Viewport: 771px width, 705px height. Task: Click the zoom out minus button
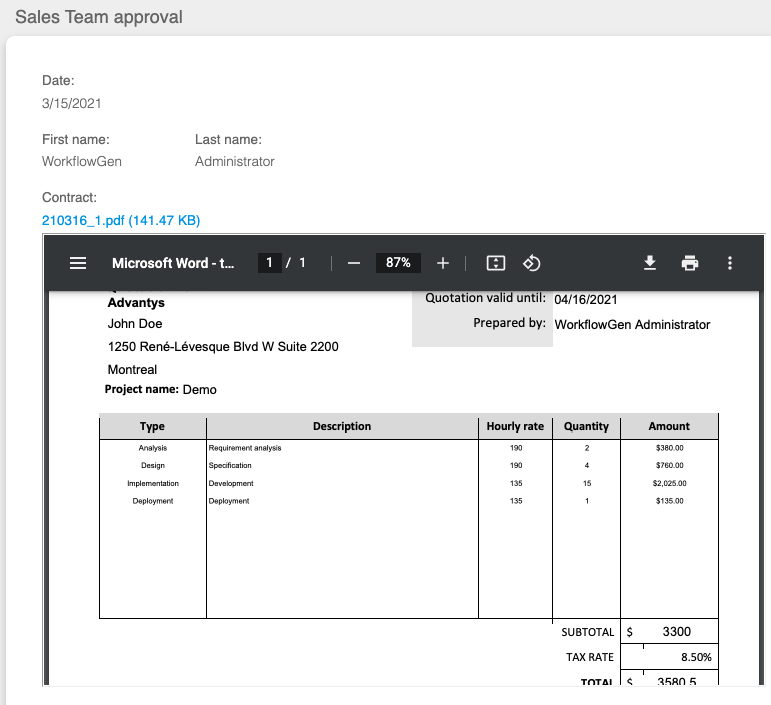pyautogui.click(x=353, y=263)
